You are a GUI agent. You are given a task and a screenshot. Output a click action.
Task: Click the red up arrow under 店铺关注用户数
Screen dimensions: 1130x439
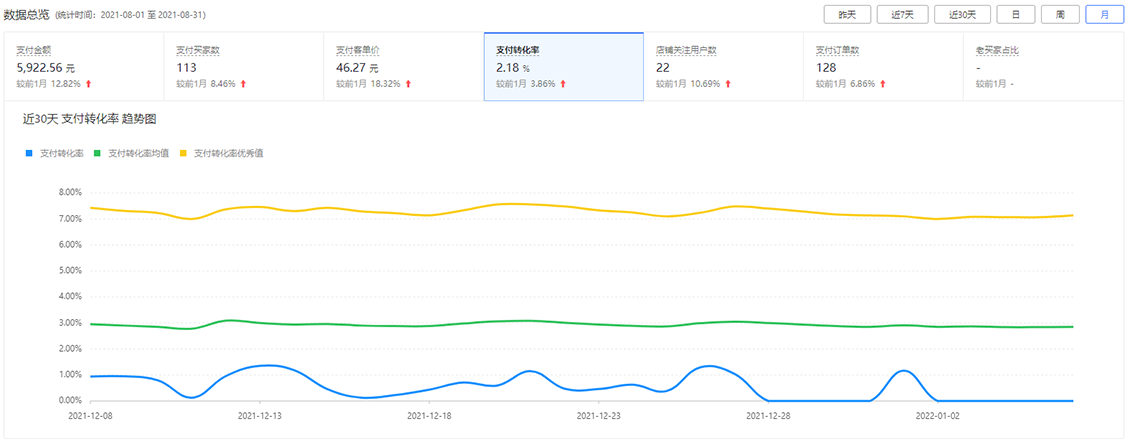(x=728, y=84)
